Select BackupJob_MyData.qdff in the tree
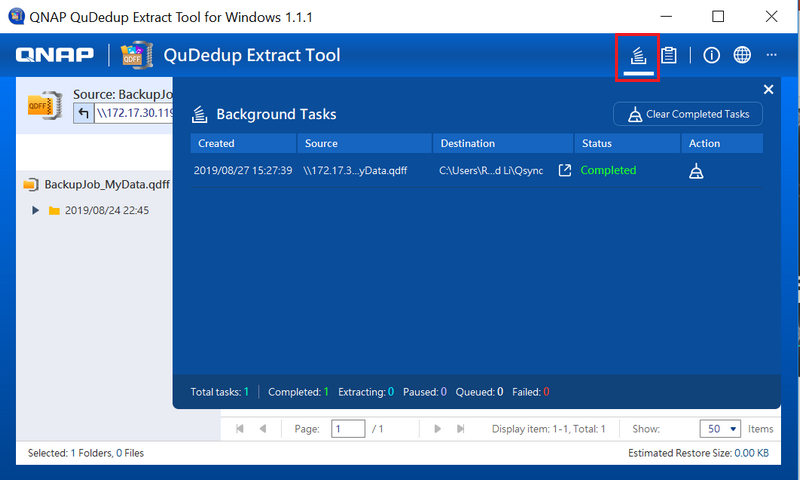This screenshot has width=800, height=480. tap(107, 185)
